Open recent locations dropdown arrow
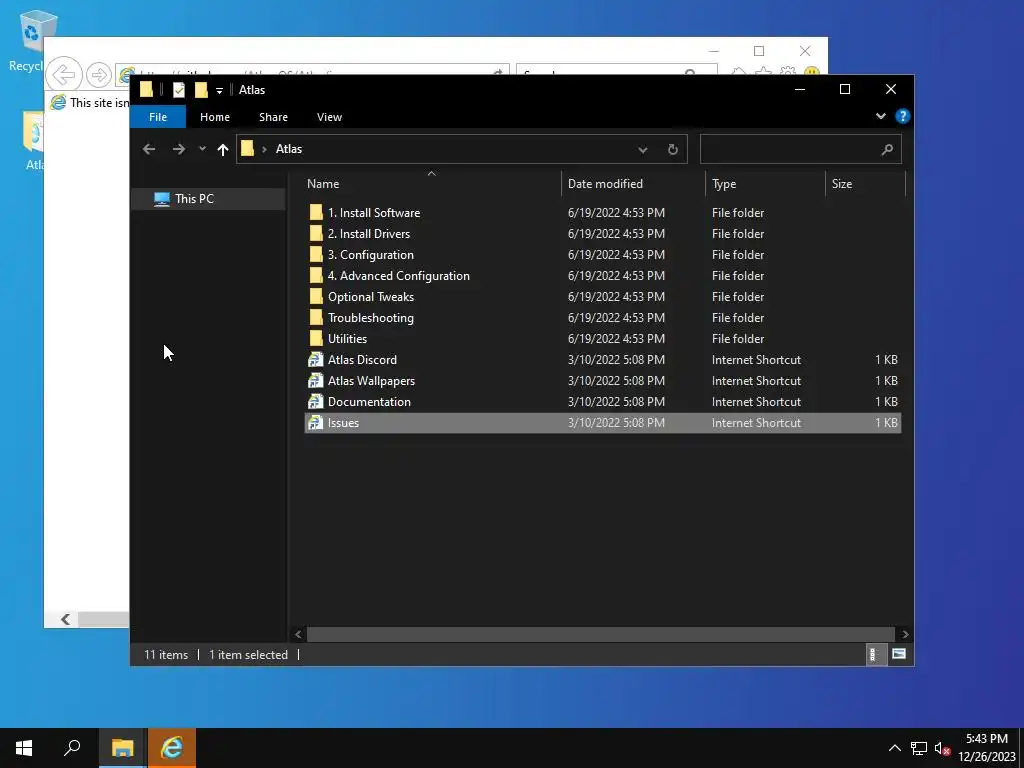 click(x=202, y=149)
